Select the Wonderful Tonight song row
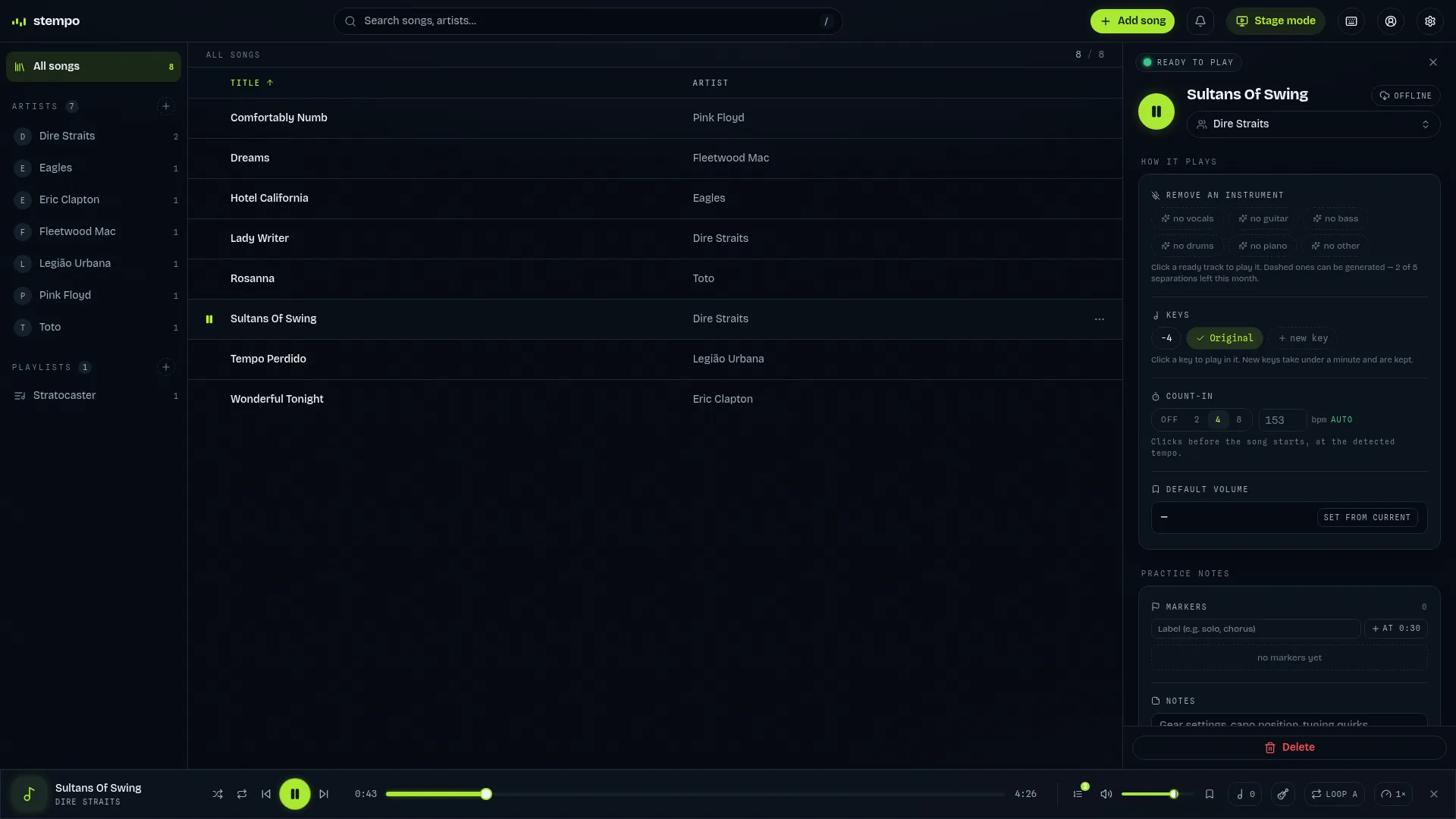1456x819 pixels. coord(655,400)
